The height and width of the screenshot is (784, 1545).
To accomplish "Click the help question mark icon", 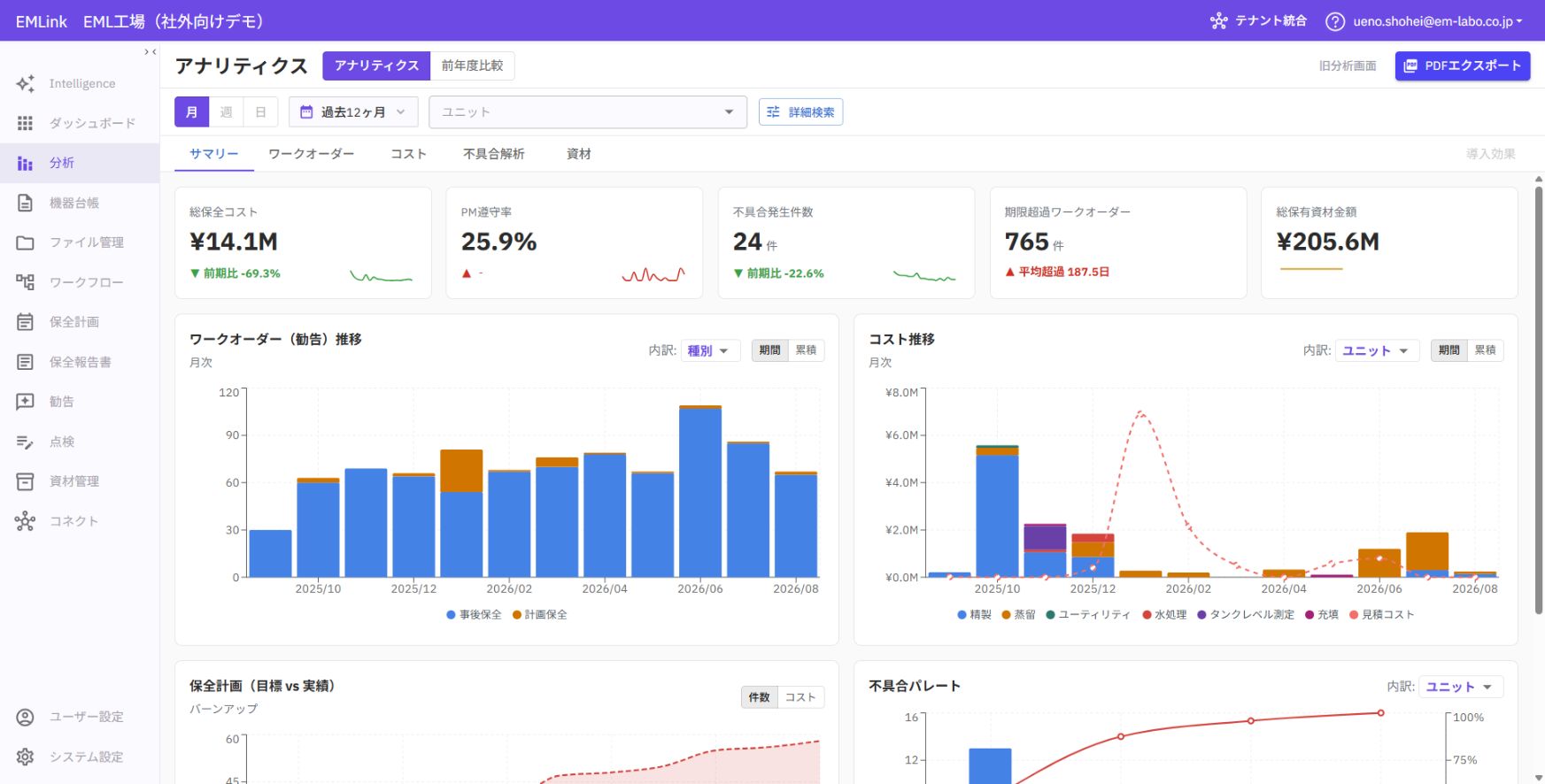I will click(1334, 21).
